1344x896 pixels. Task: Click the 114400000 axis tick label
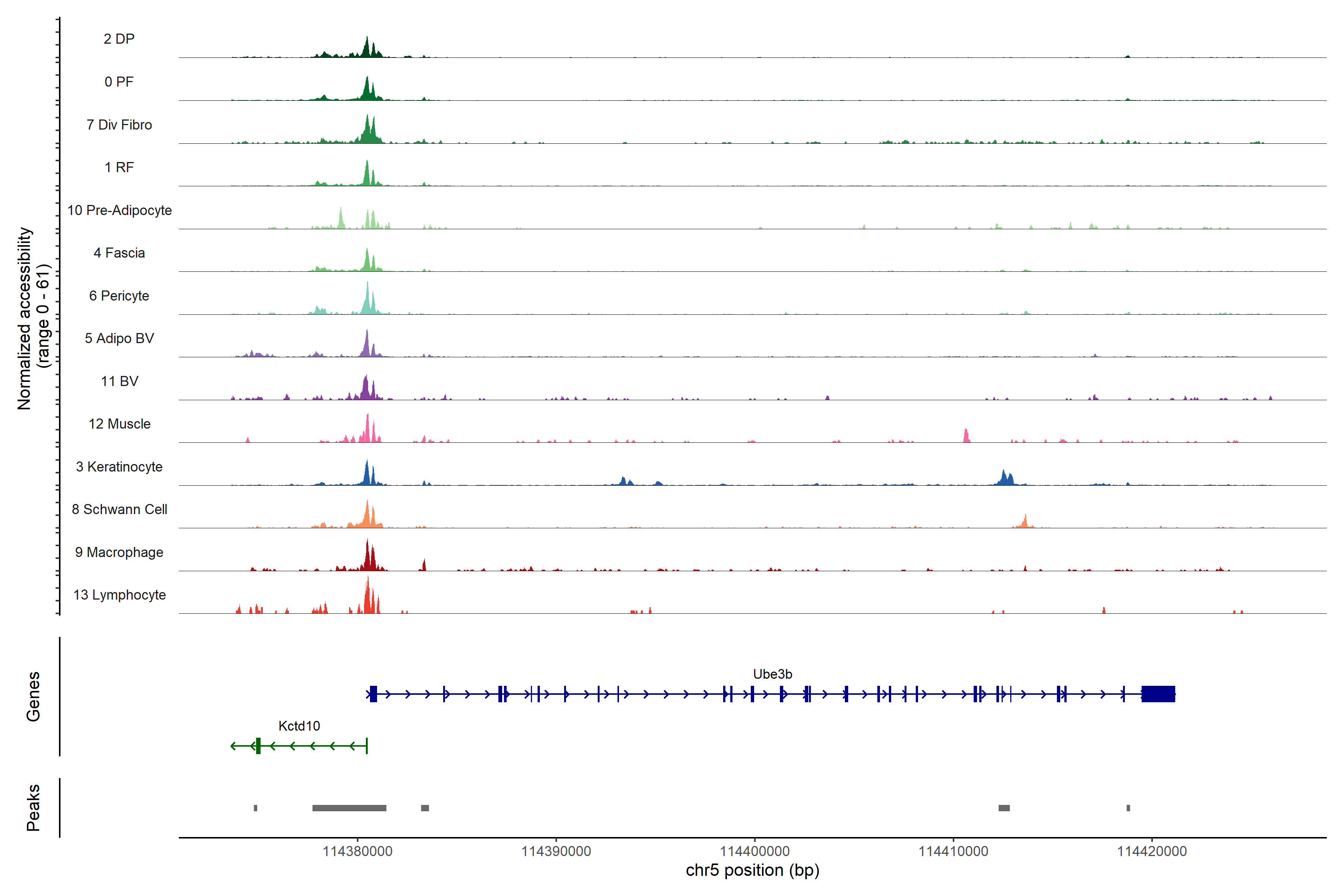[x=754, y=852]
